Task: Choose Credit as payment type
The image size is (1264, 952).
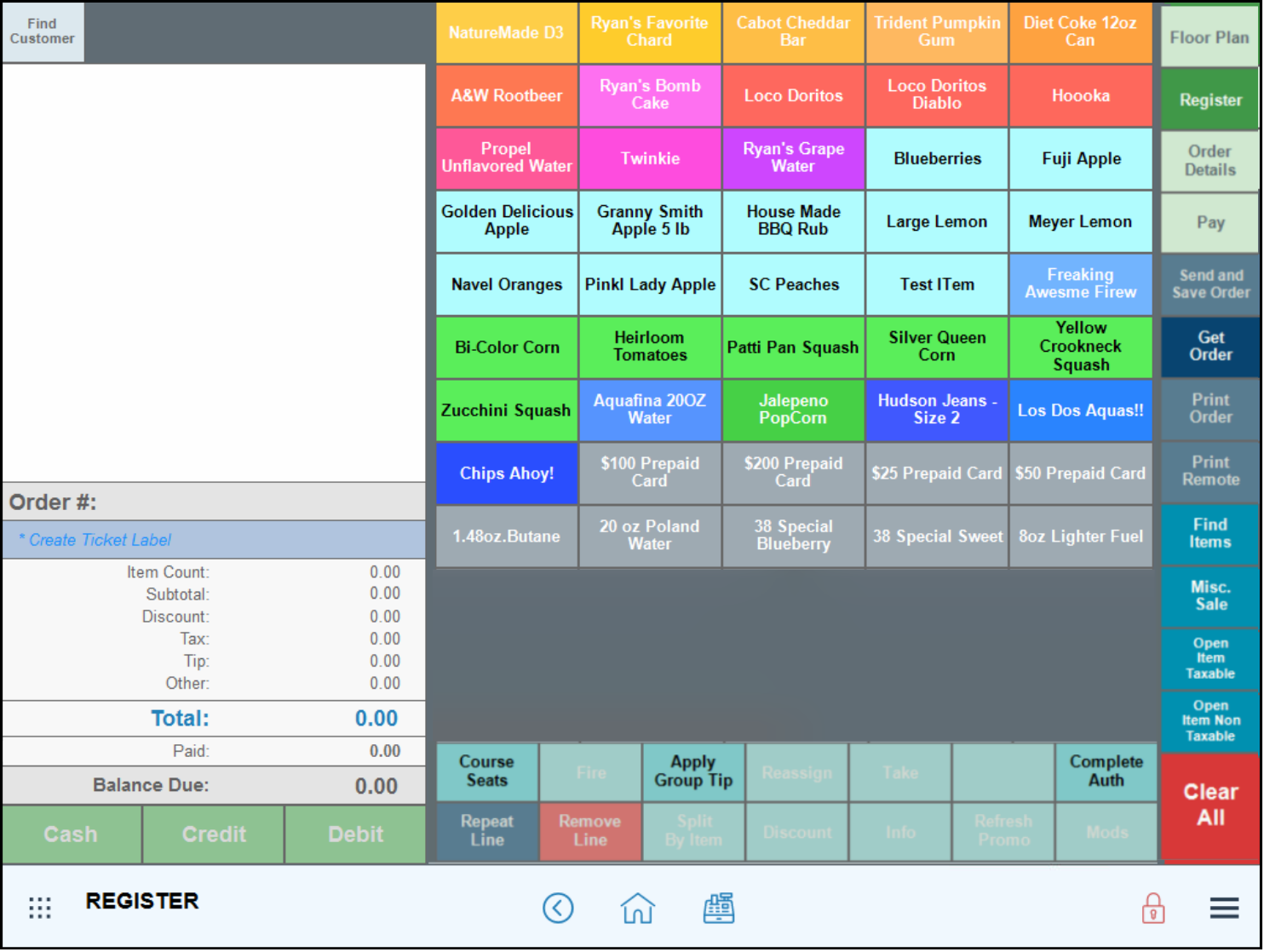Action: [214, 834]
